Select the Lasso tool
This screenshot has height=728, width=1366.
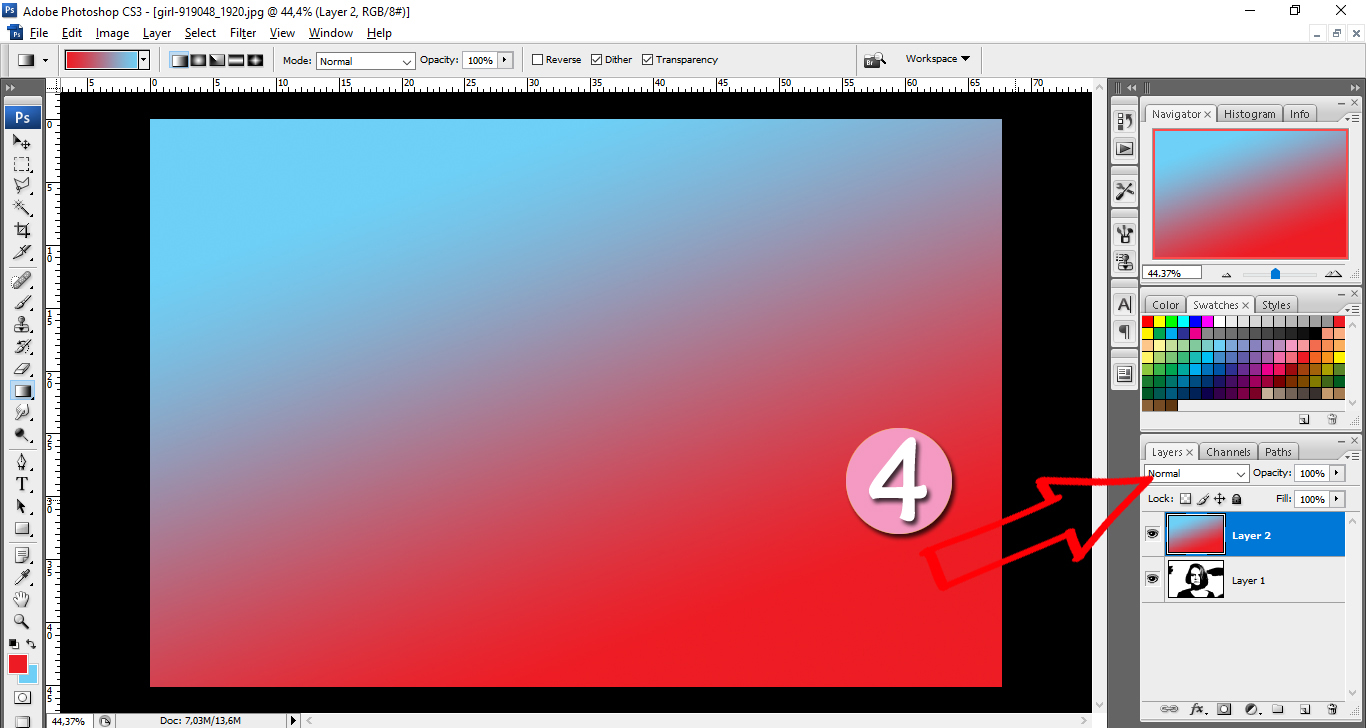coord(22,186)
